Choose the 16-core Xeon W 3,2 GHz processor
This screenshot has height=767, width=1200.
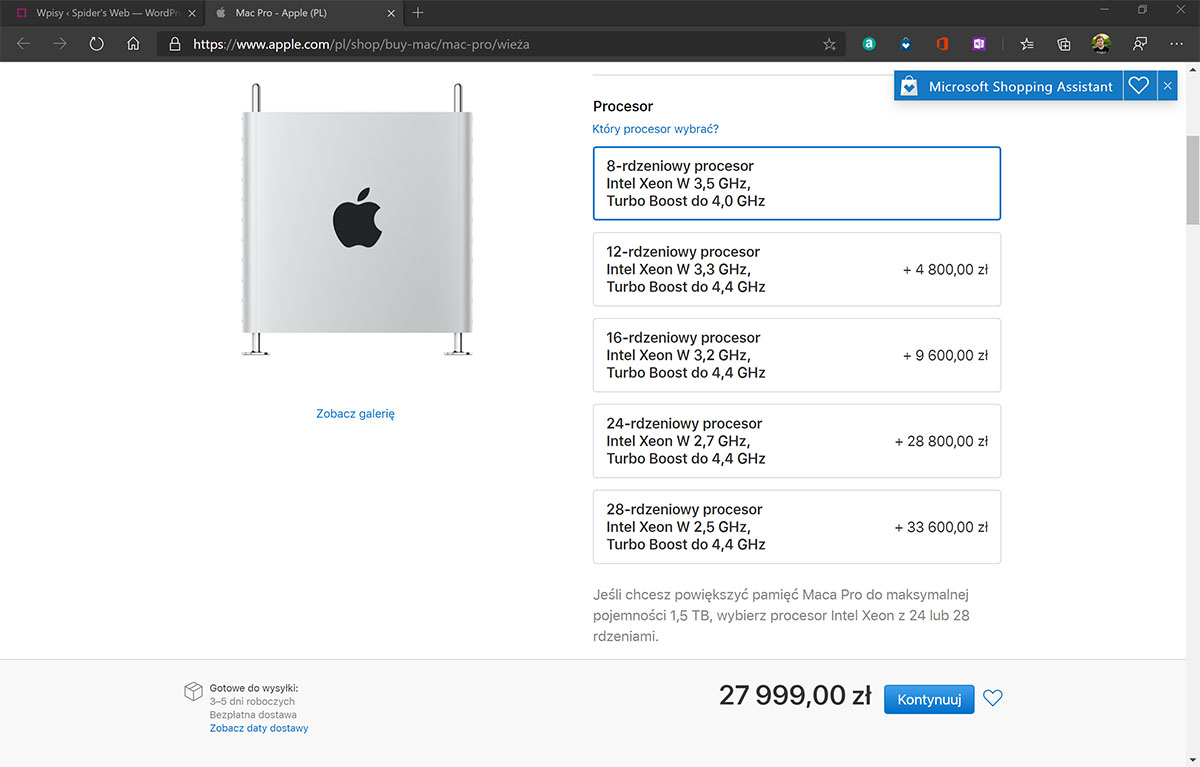[797, 355]
